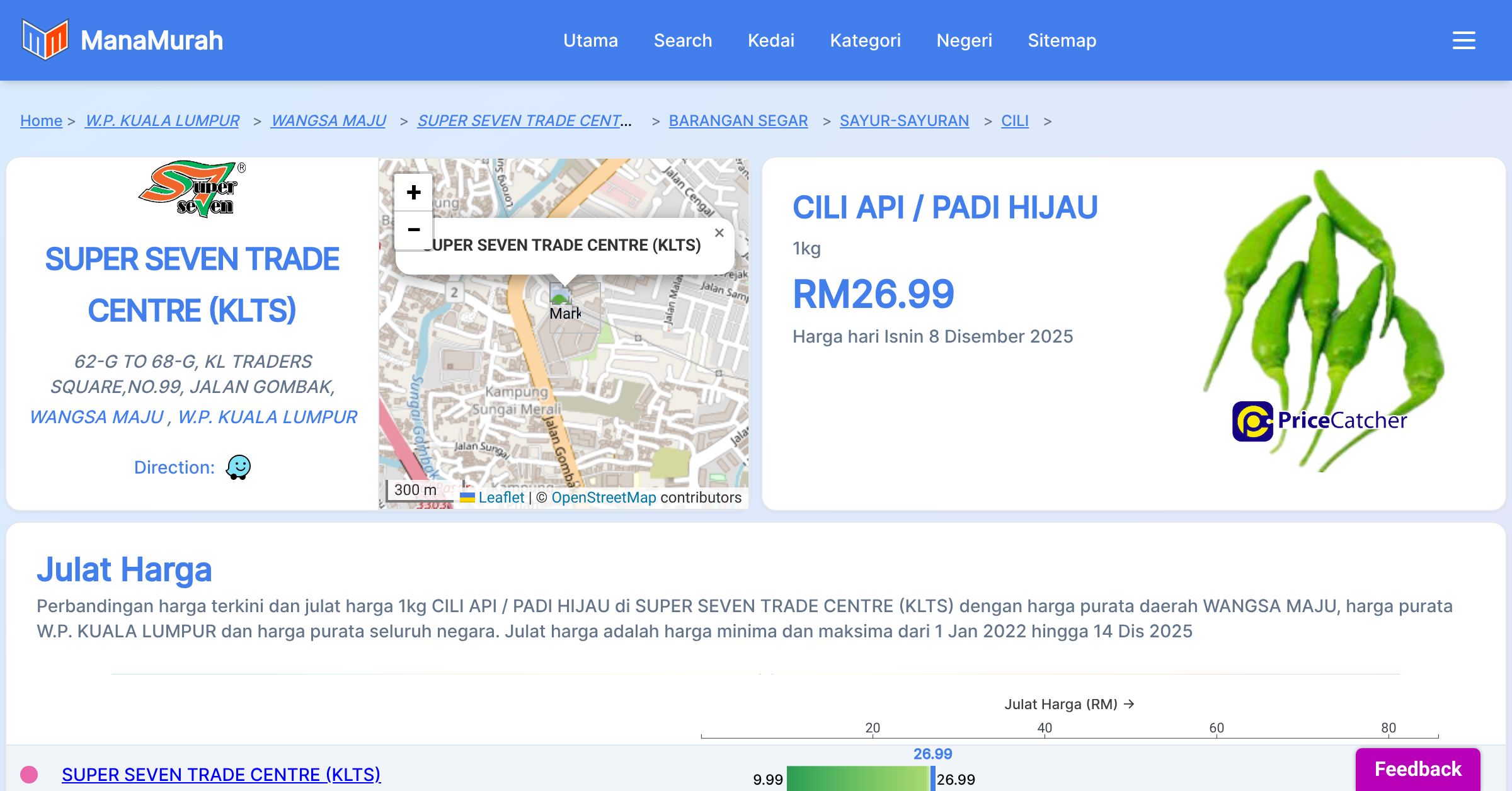The width and height of the screenshot is (1512, 791).
Task: Click the ManaMurah logo icon
Action: pos(45,40)
